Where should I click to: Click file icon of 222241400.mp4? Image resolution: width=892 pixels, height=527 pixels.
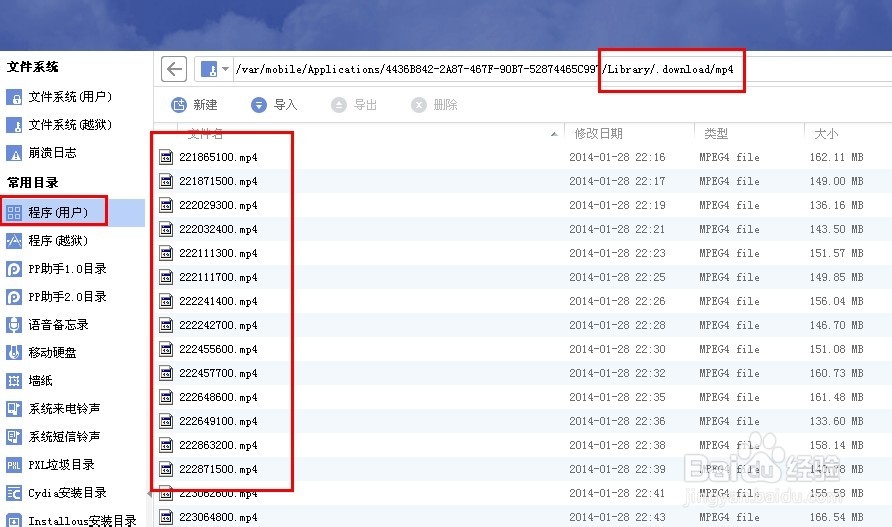point(166,301)
